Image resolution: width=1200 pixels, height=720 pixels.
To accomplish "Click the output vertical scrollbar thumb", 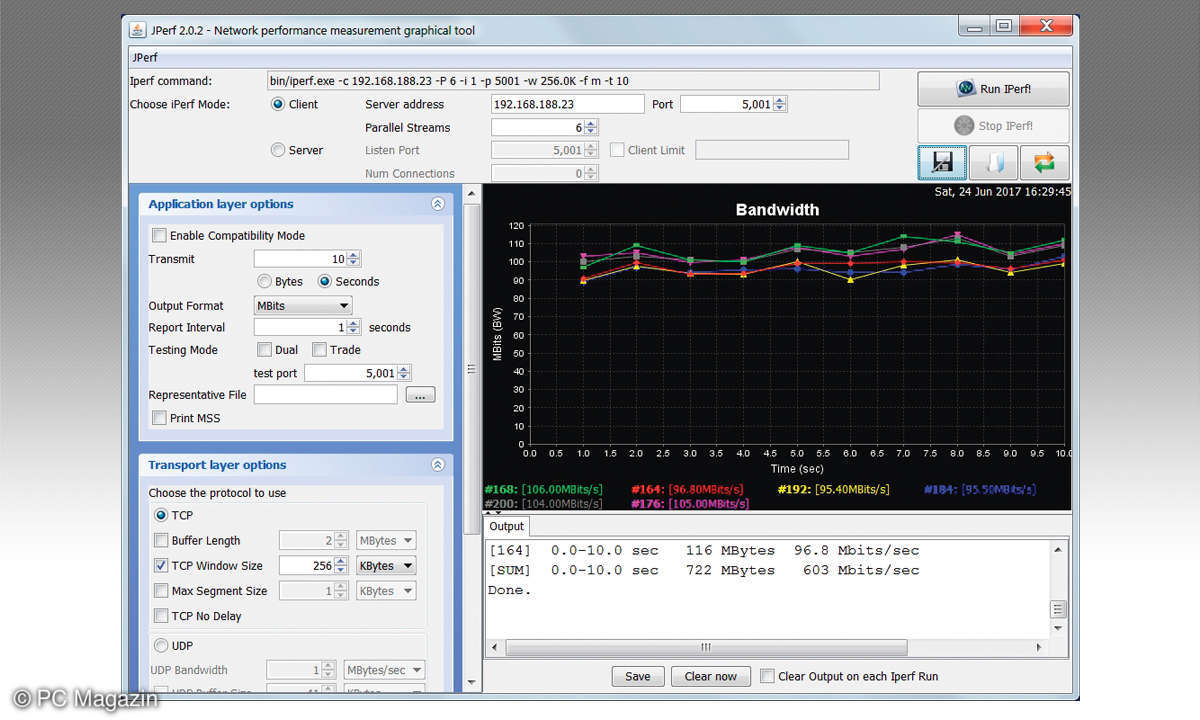I will pos(1058,610).
